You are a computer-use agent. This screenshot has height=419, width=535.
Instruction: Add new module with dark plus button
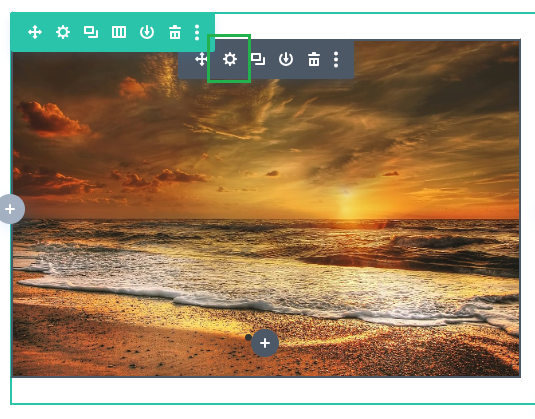click(265, 343)
